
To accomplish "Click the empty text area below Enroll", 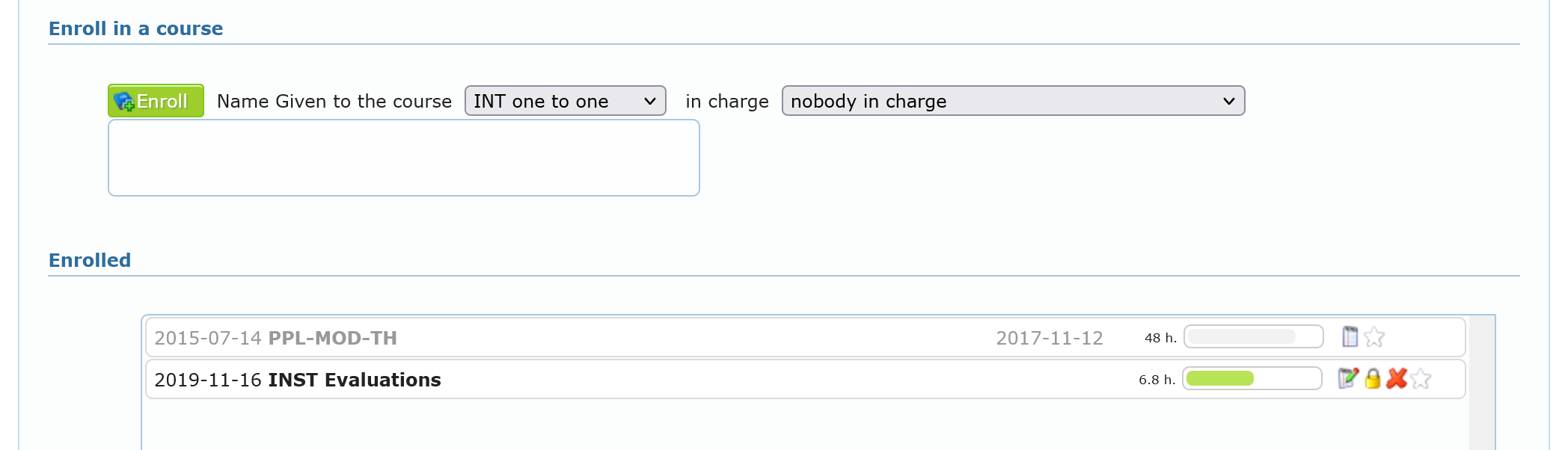I will [403, 158].
